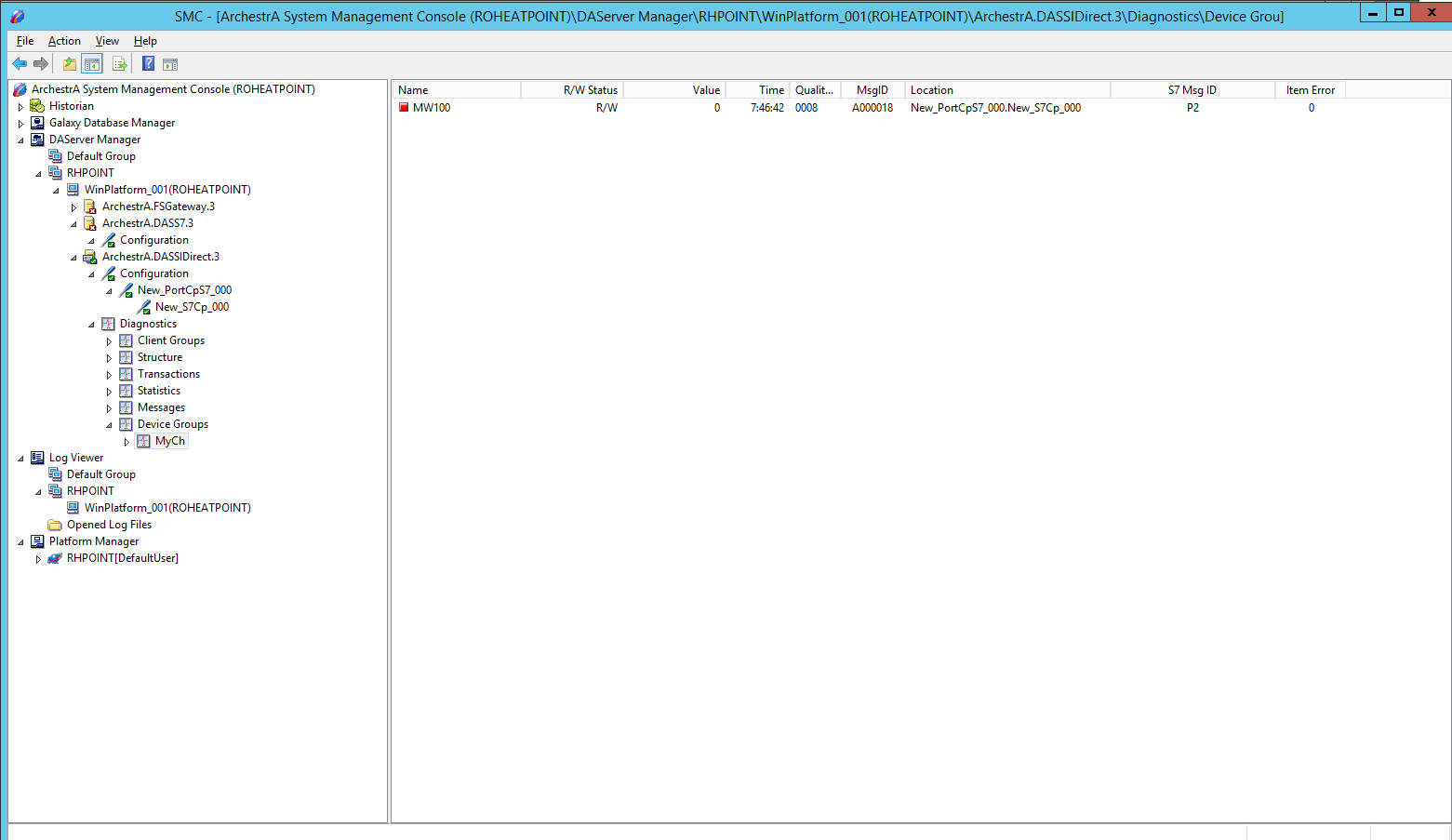Image resolution: width=1452 pixels, height=840 pixels.
Task: Click the S7 Msg ID column header
Action: coord(1192,90)
